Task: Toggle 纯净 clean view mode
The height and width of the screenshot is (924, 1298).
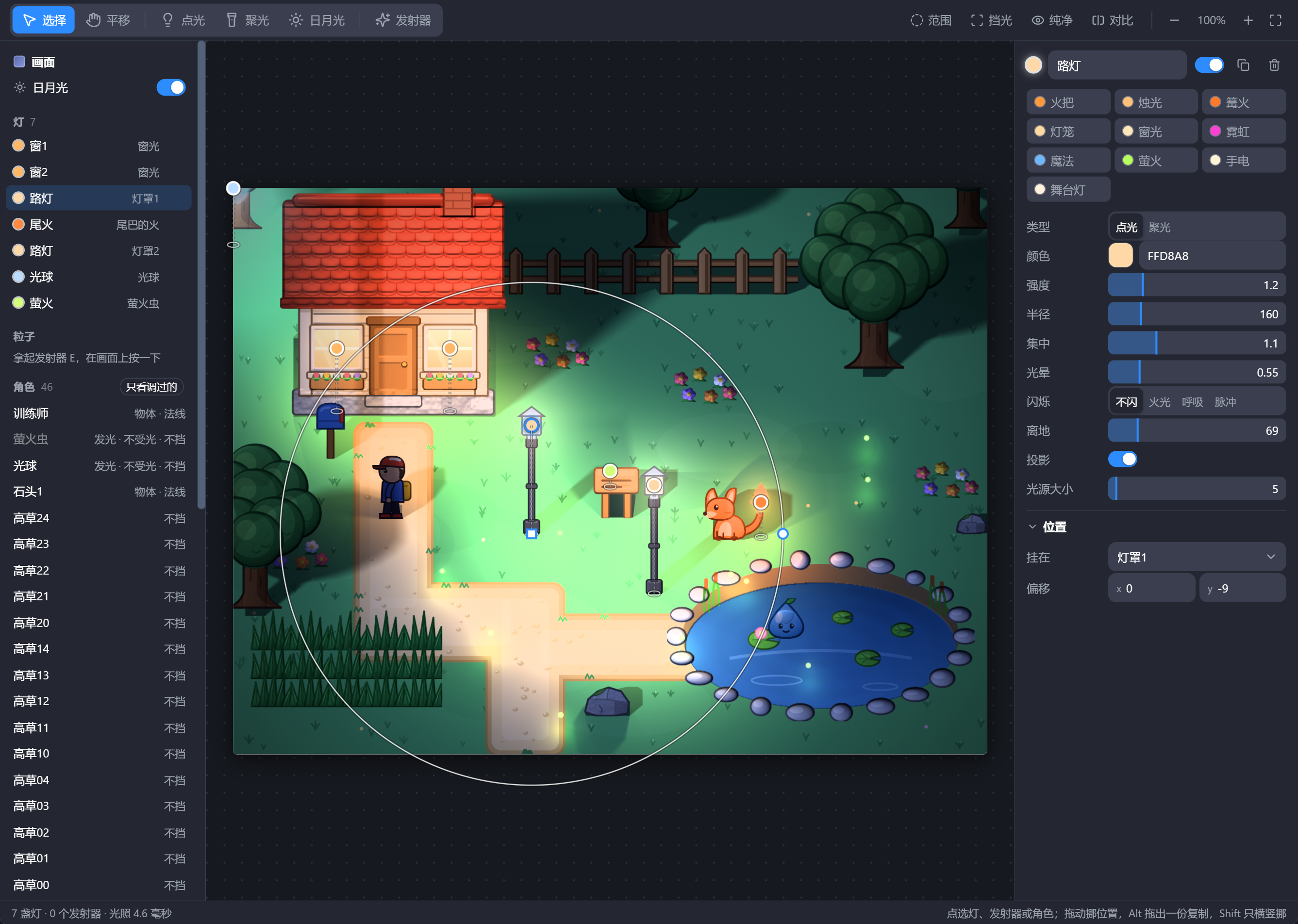Action: click(1051, 20)
